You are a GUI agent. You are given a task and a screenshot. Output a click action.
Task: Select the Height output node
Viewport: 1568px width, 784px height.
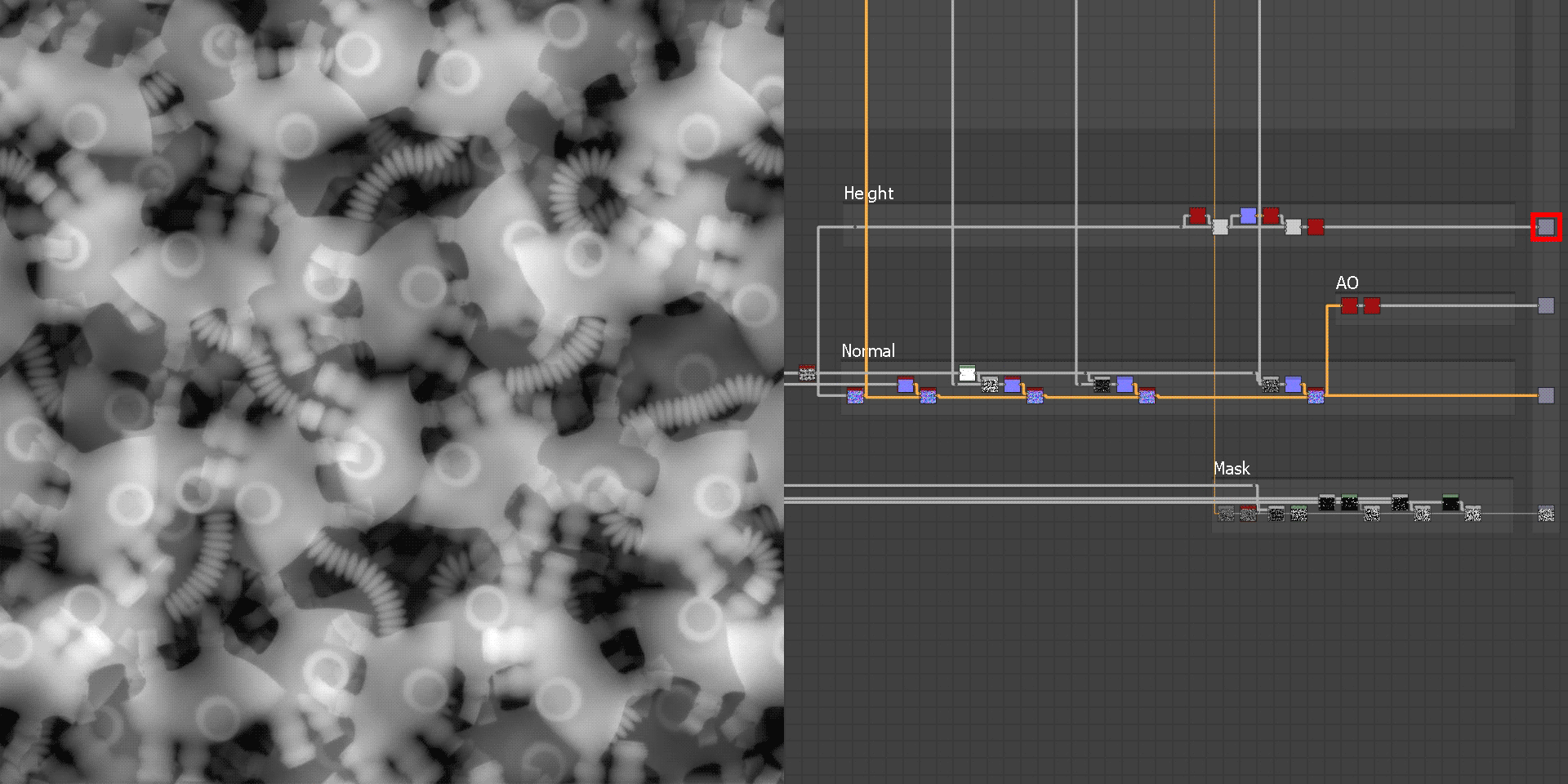click(x=1546, y=227)
